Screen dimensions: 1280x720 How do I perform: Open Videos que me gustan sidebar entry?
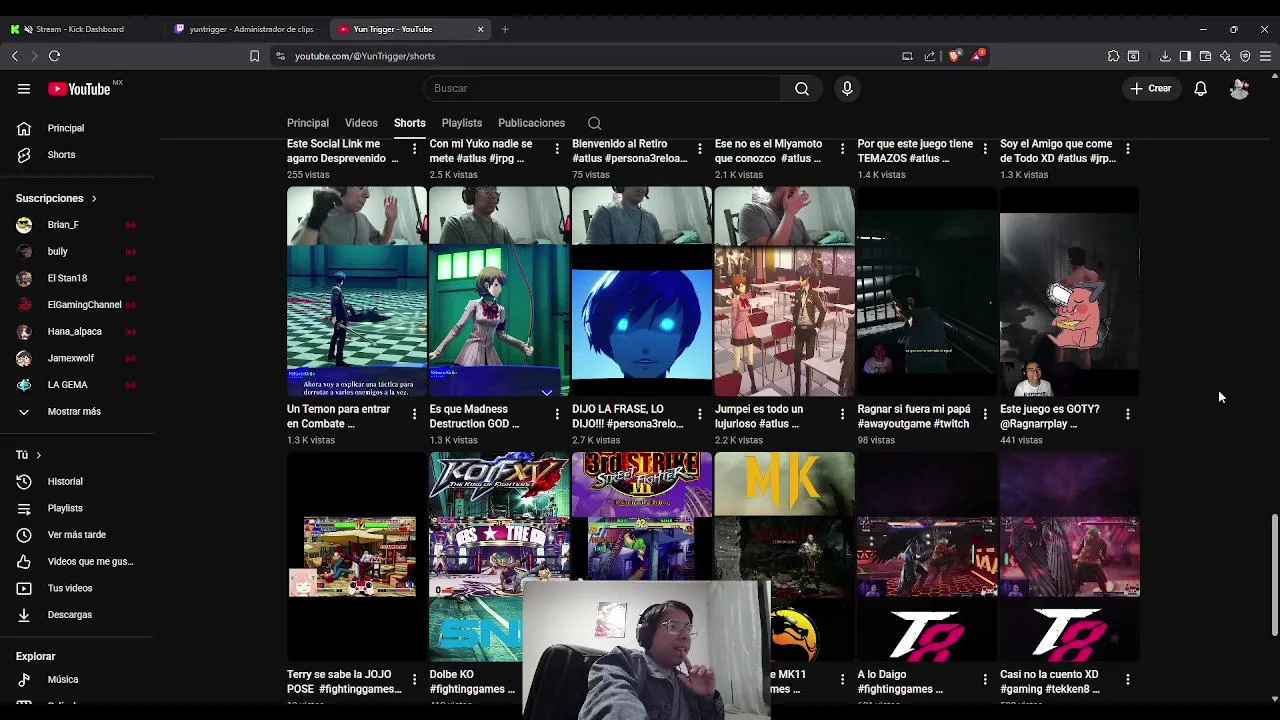[76, 562]
